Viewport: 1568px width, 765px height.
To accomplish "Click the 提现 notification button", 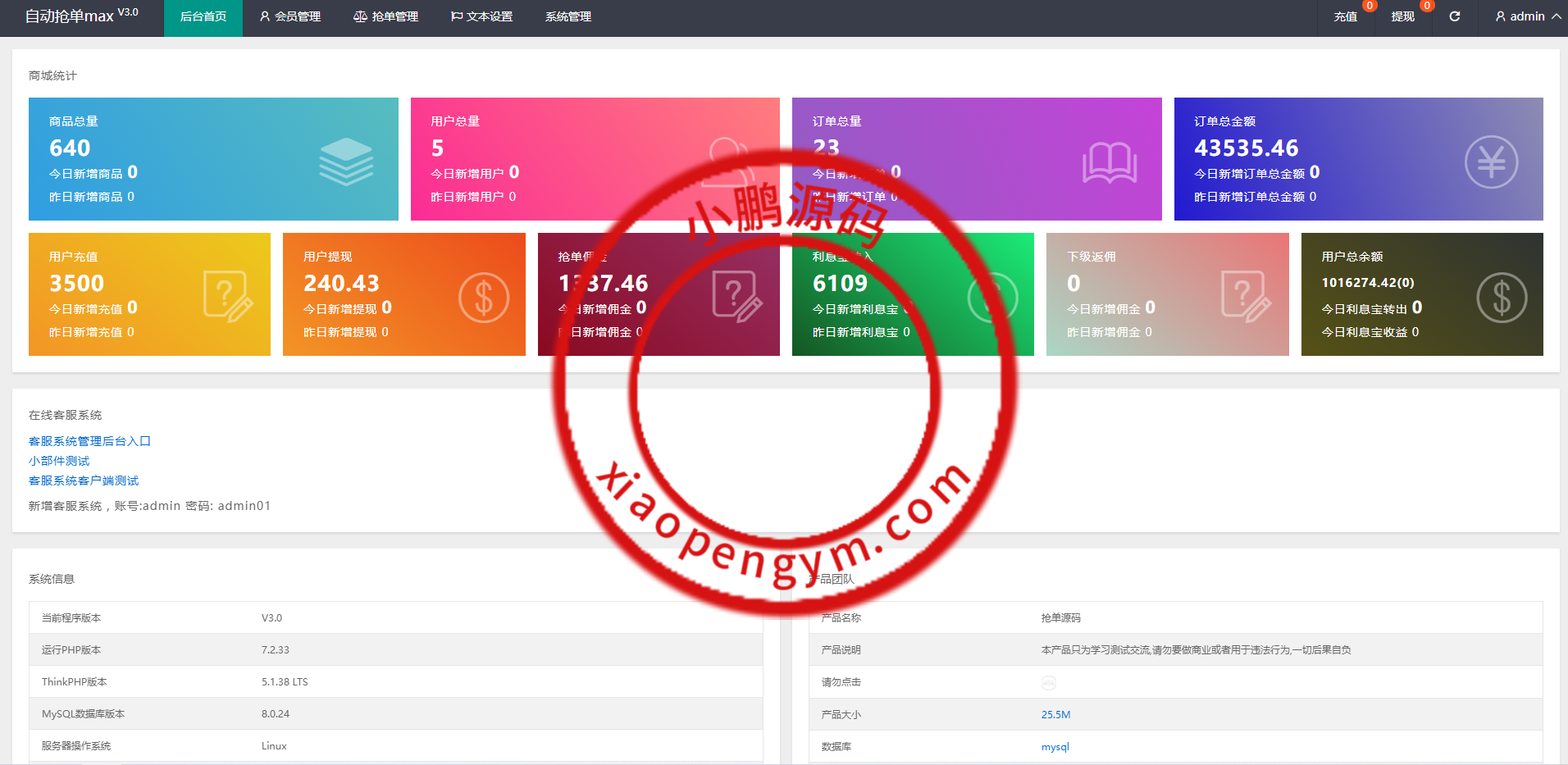I will coord(1402,16).
